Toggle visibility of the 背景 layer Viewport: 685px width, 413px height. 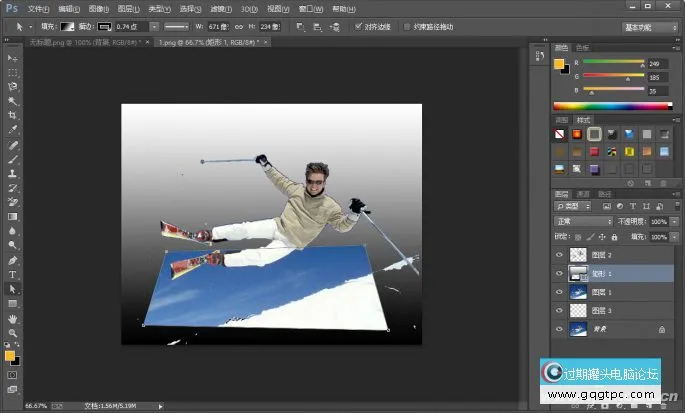(x=559, y=328)
